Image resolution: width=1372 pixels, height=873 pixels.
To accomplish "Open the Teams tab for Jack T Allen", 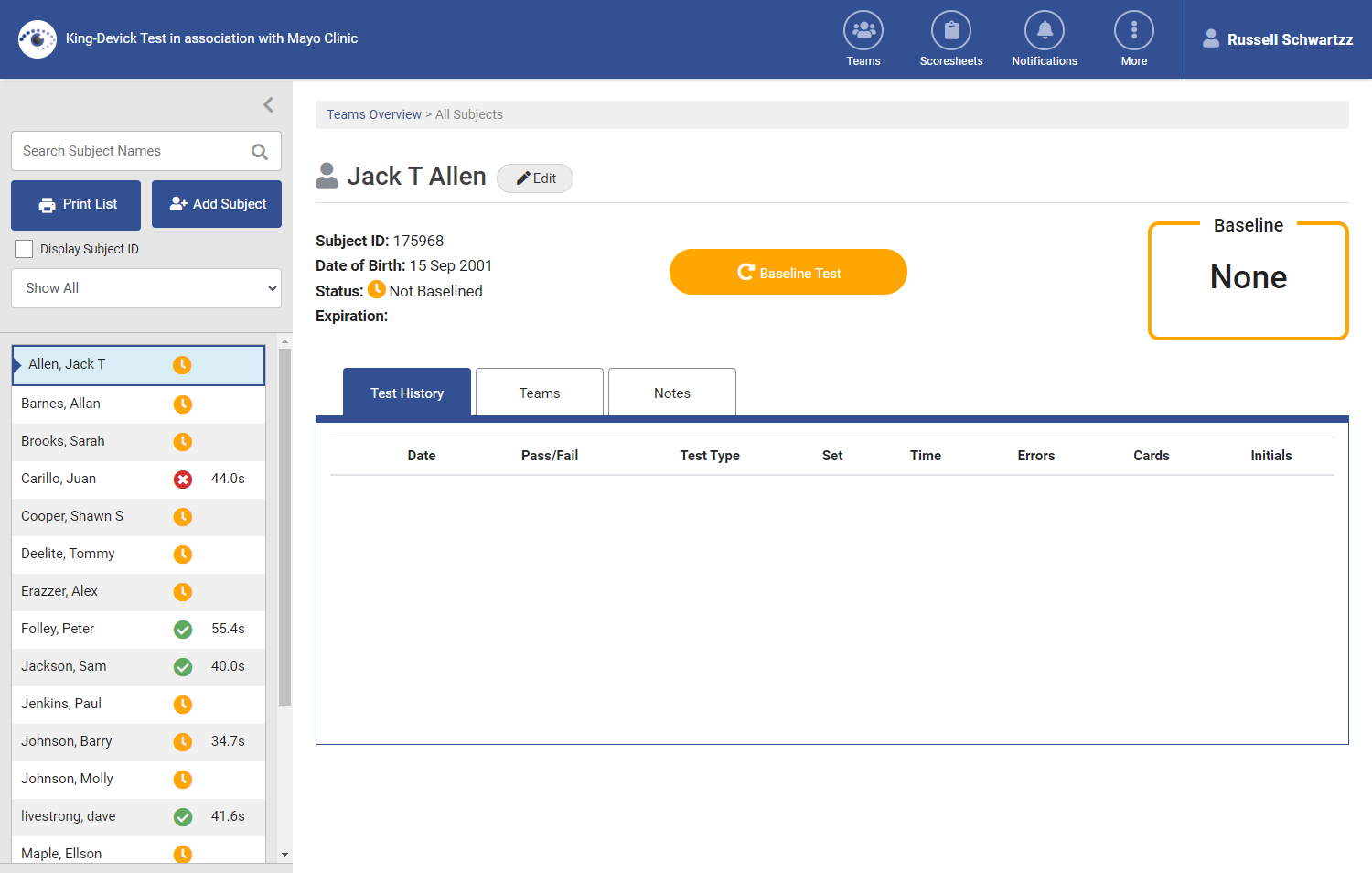I will 539,392.
